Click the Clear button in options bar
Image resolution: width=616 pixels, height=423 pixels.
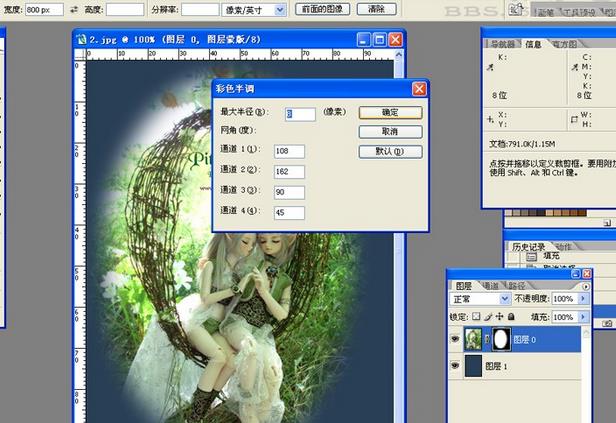376,9
